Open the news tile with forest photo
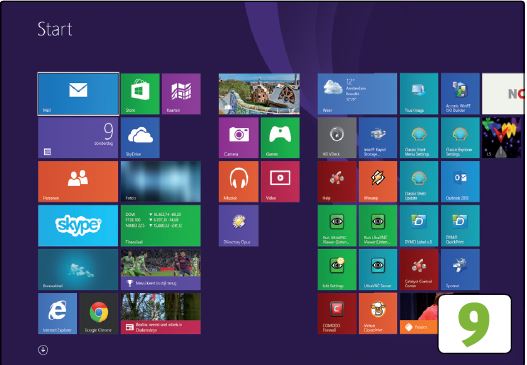Viewport: 527px width, 365px height. pos(161,313)
